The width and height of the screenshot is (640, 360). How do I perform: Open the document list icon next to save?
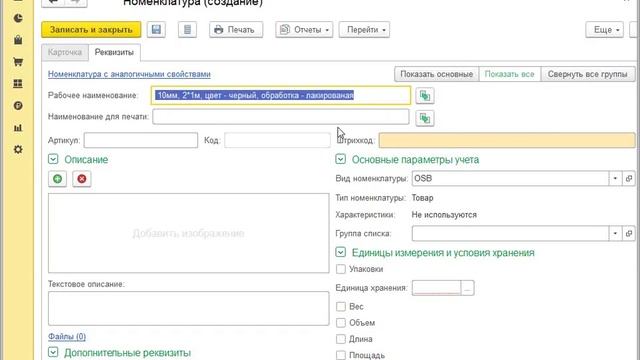point(187,30)
